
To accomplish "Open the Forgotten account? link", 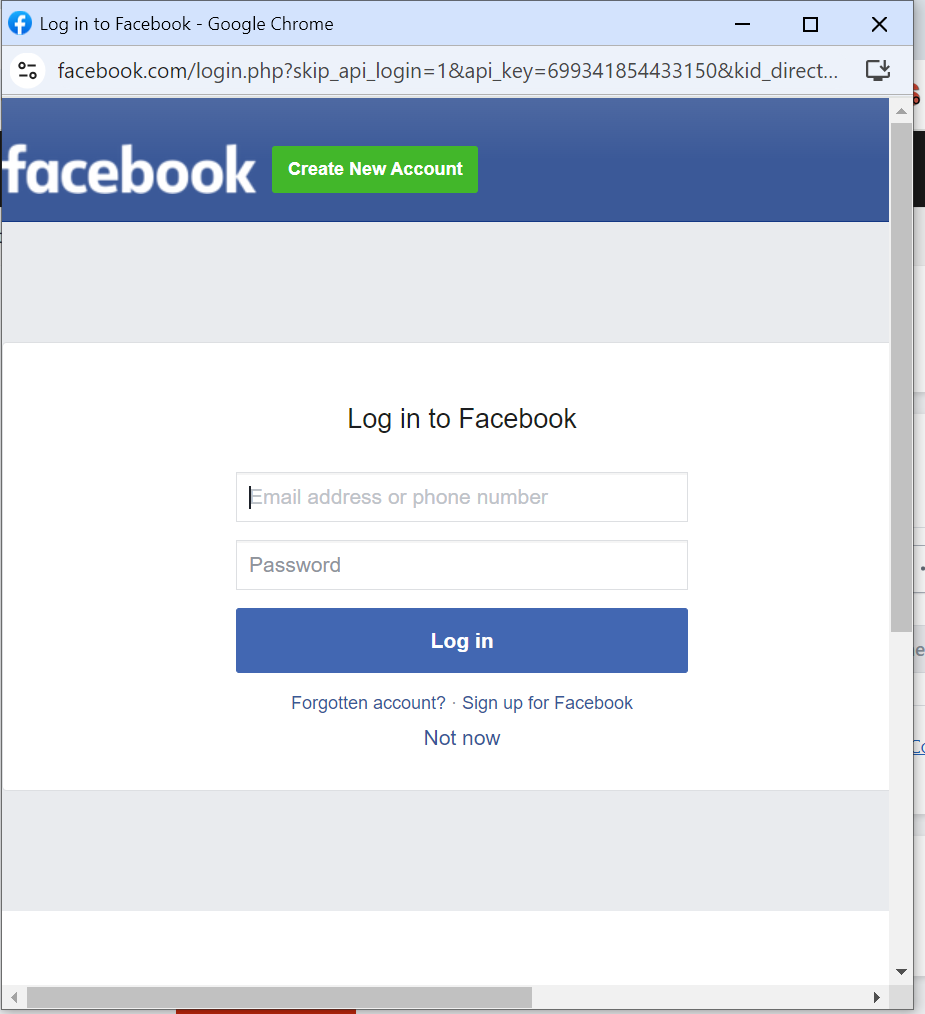I will (368, 703).
